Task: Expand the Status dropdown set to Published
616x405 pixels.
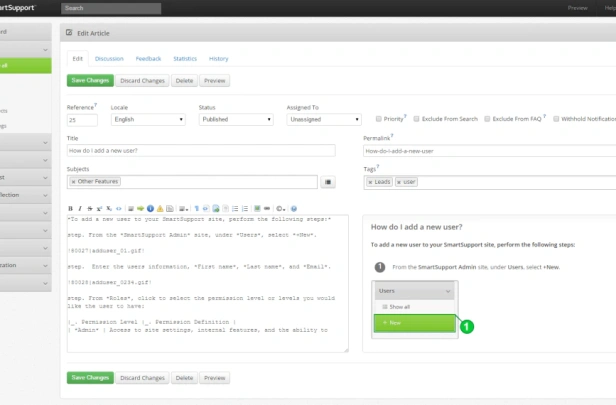Action: (x=236, y=119)
